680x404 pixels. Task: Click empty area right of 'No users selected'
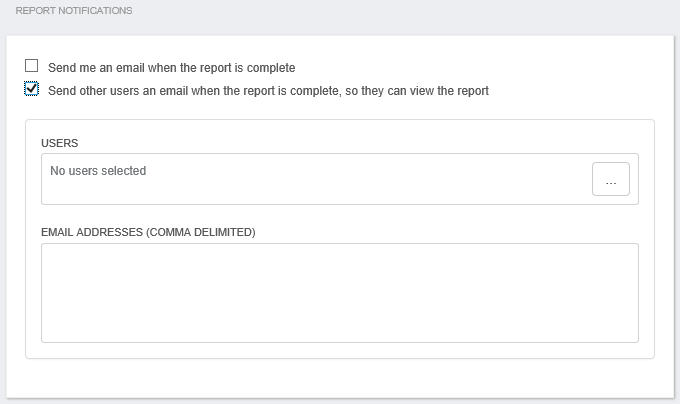click(369, 179)
